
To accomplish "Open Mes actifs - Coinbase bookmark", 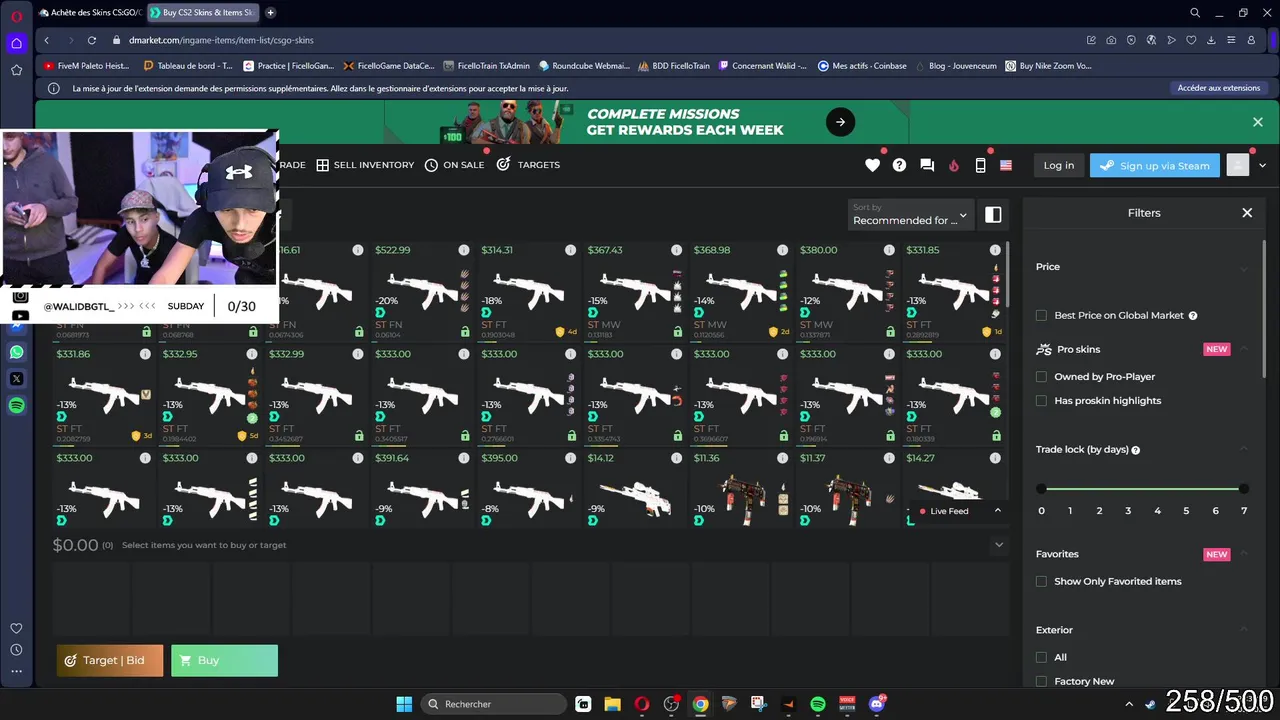I will coord(862,66).
